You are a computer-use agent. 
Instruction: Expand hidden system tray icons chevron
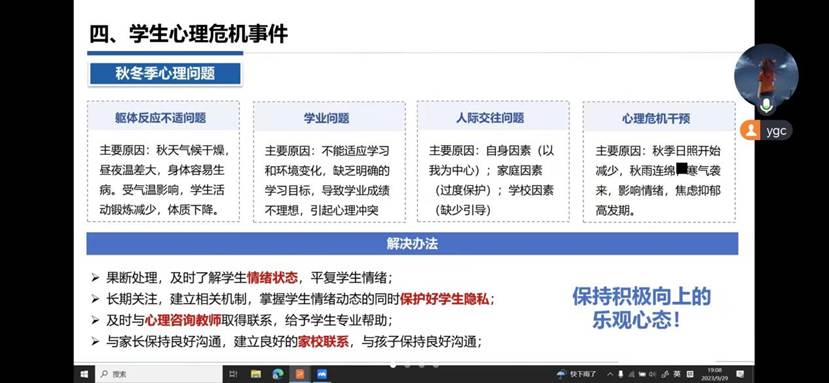(610, 374)
